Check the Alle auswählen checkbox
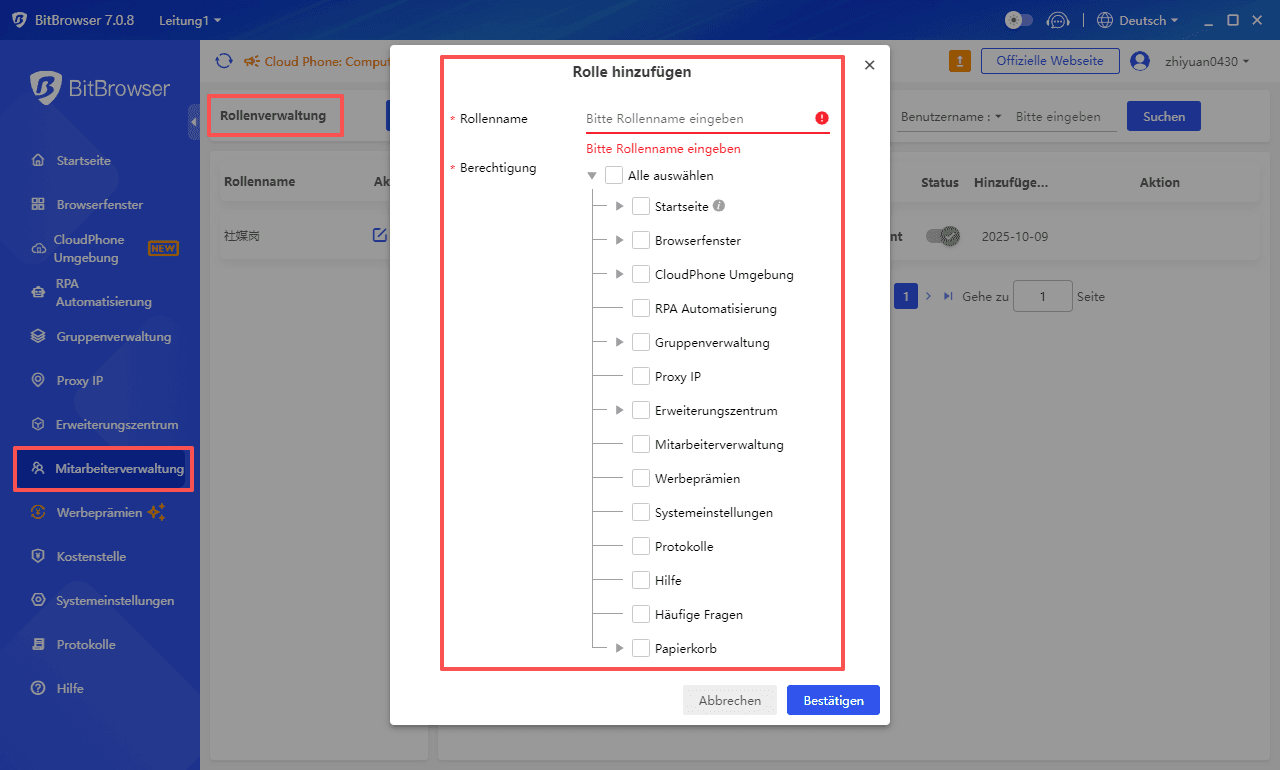This screenshot has height=770, width=1280. pos(614,175)
